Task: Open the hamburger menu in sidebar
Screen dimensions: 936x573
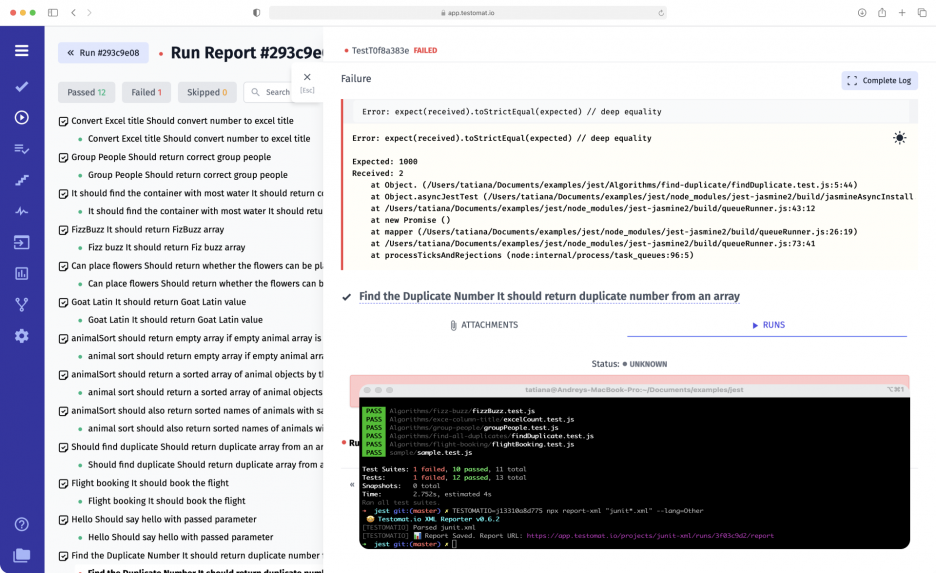Action: pos(21,51)
